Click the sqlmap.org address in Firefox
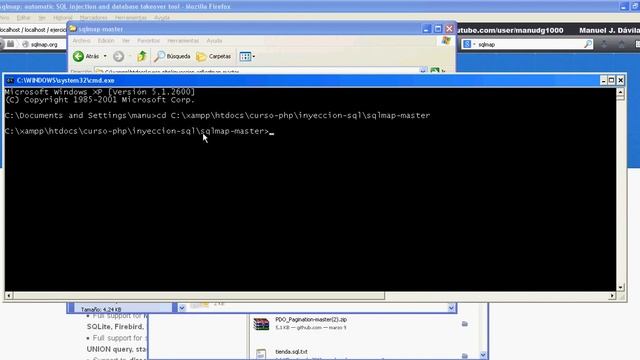This screenshot has width=640, height=360. [44, 44]
